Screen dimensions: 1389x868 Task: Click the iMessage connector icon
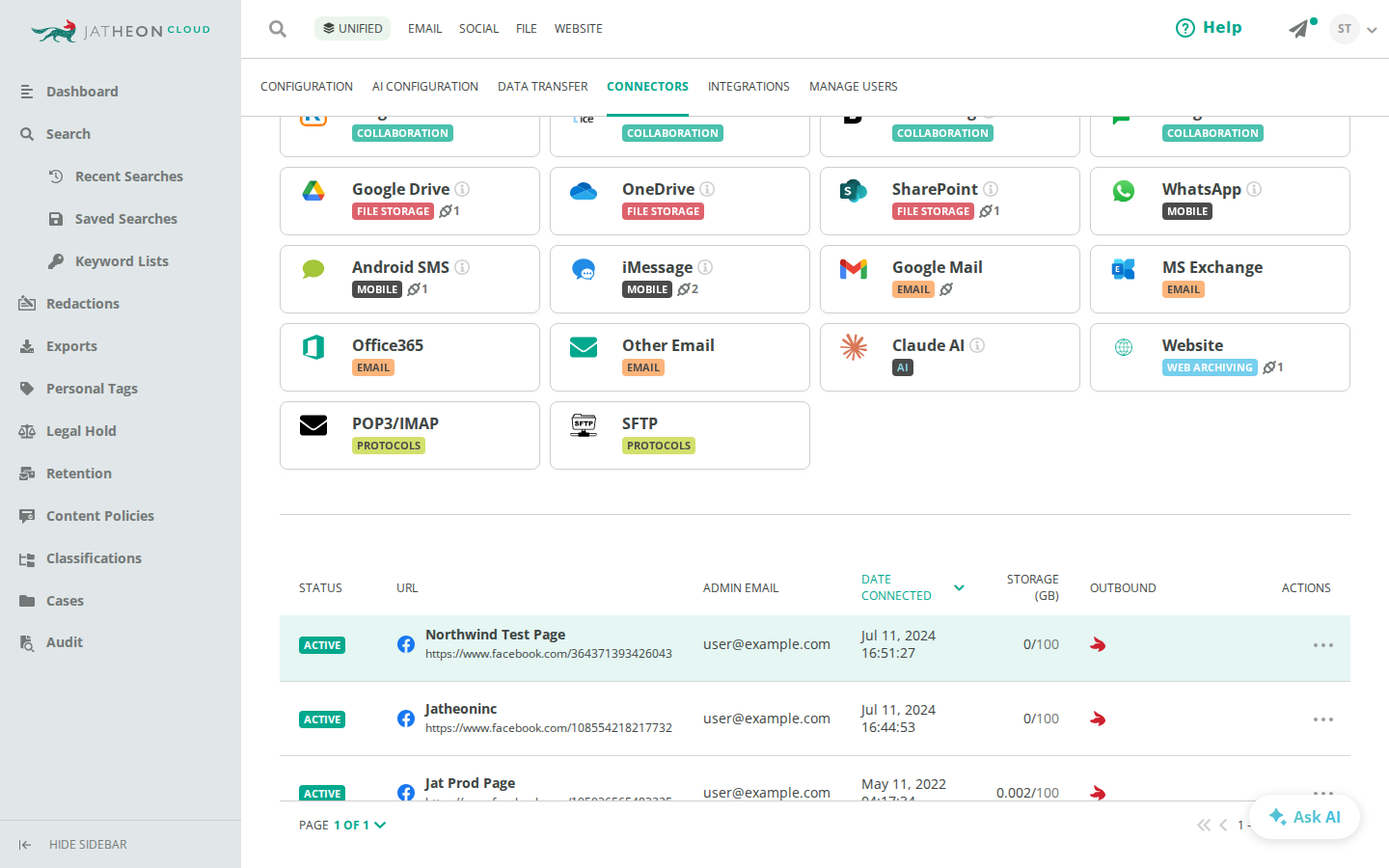(584, 269)
